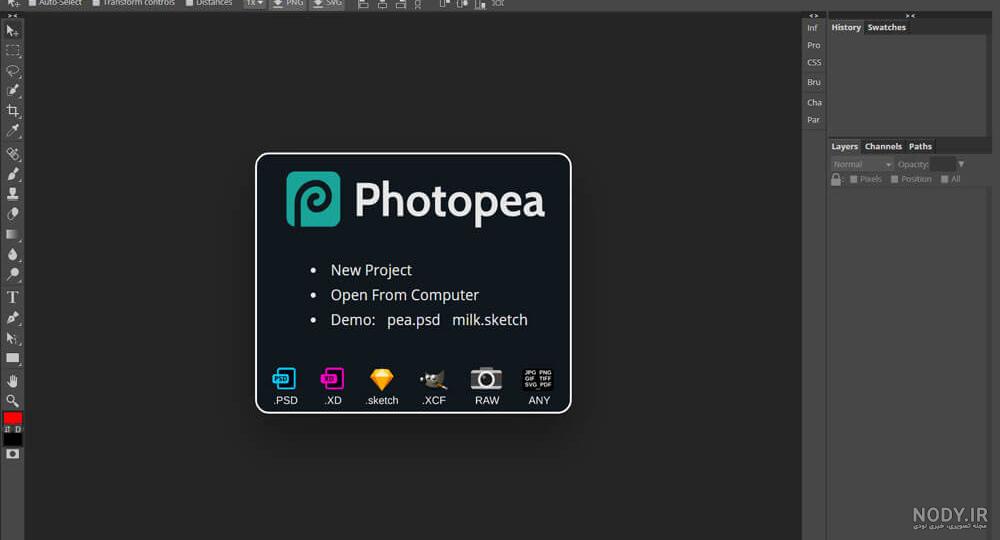Click the .PSD format icon
1000x540 pixels.
click(284, 379)
